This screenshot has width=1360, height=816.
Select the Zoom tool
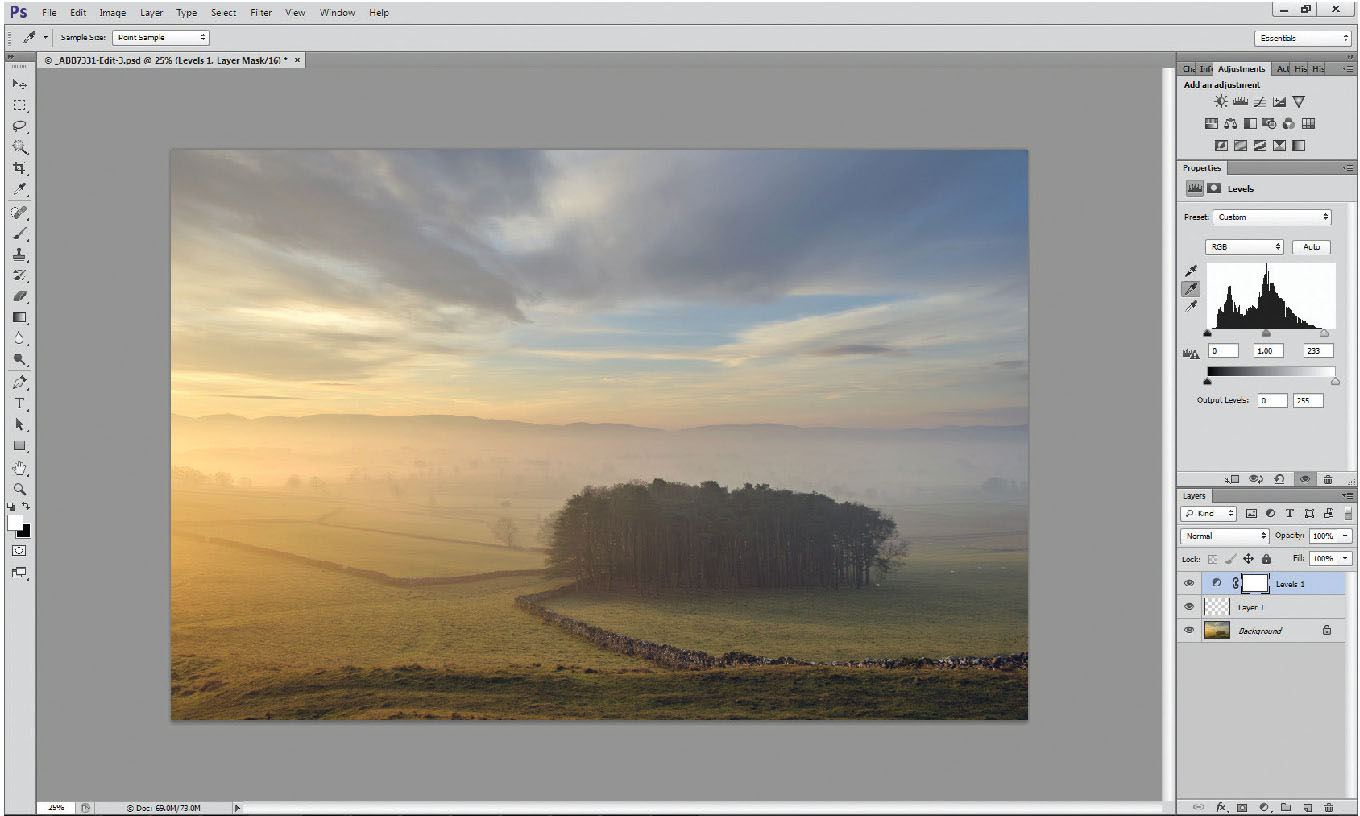coord(19,489)
